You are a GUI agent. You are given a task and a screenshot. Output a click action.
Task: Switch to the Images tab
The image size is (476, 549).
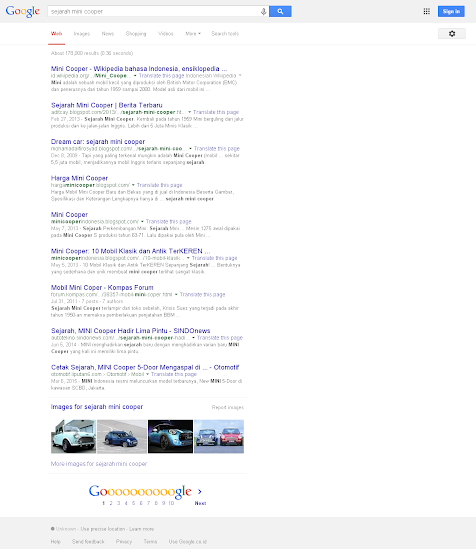[x=82, y=34]
